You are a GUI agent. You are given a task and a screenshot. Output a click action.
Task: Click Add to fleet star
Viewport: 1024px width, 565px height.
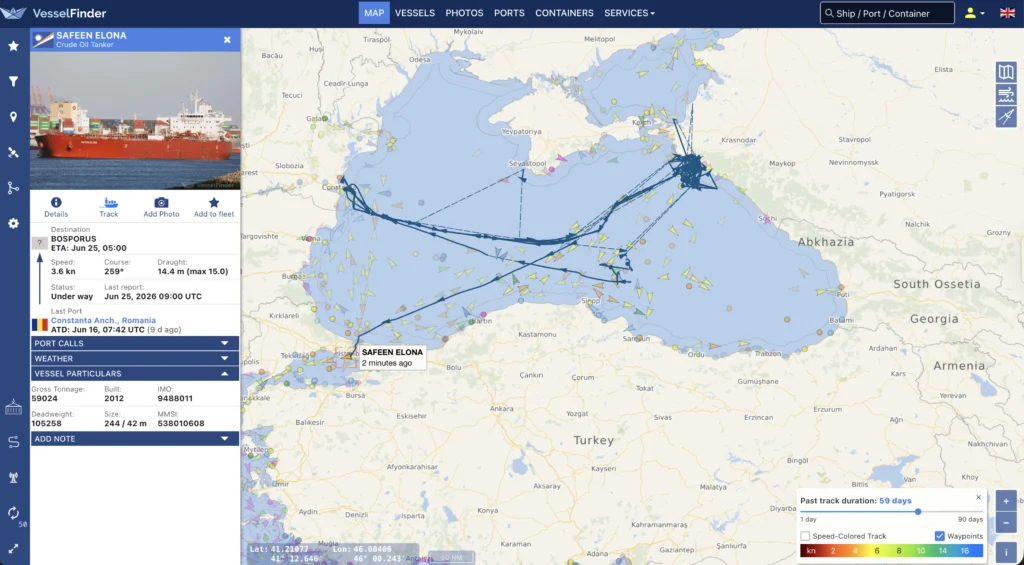pyautogui.click(x=214, y=202)
